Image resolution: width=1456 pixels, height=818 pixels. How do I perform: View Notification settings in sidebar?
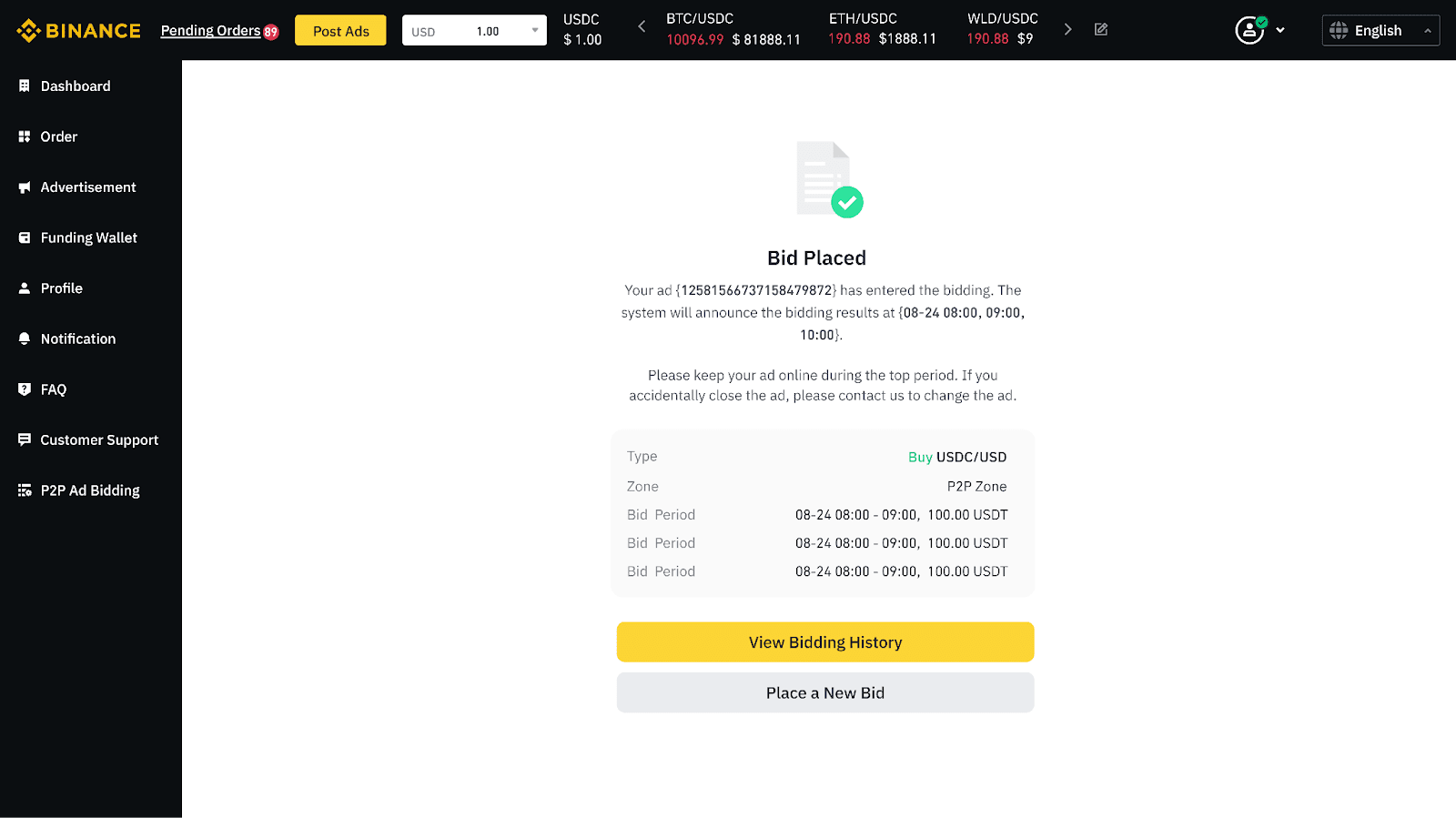pos(77,338)
